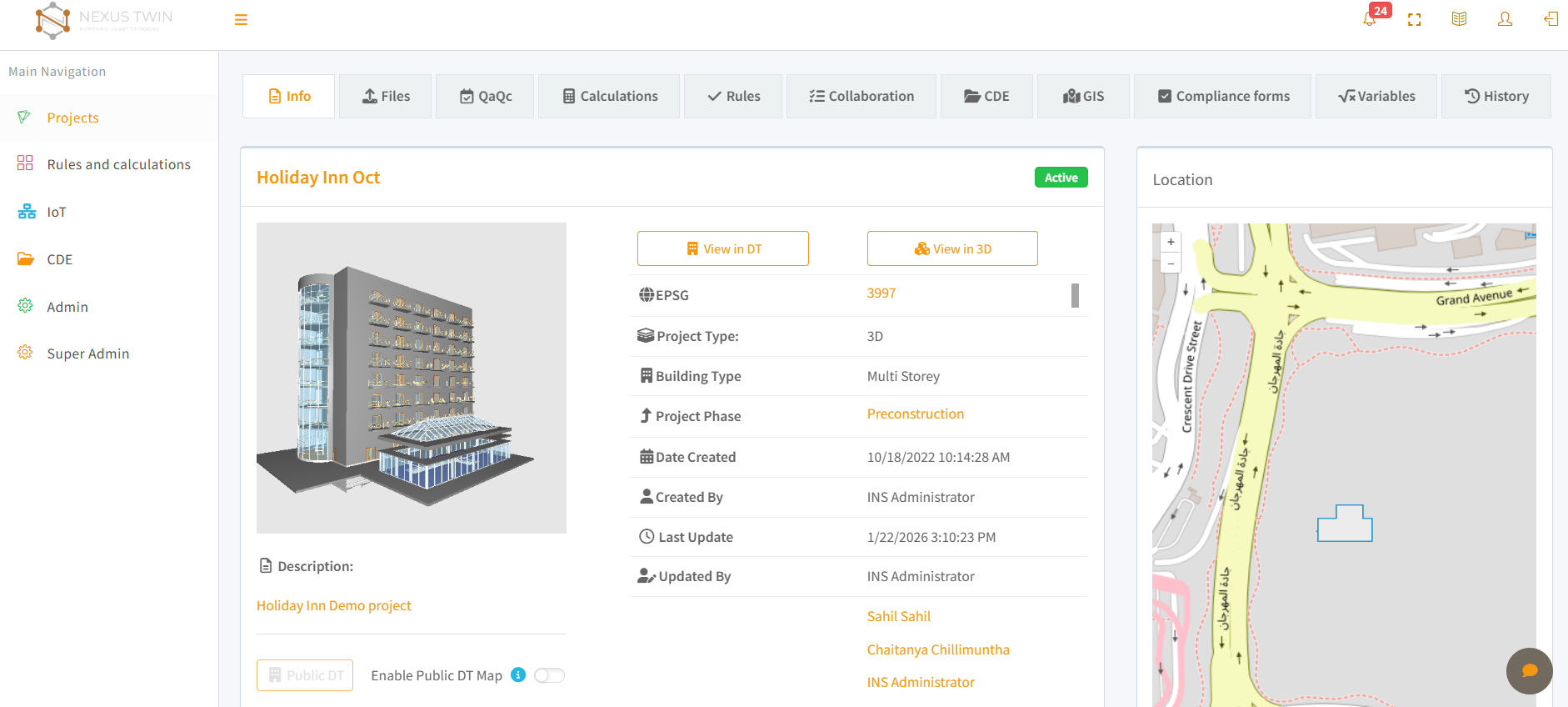Click the Public DT button
The image size is (1568, 707).
pos(305,675)
